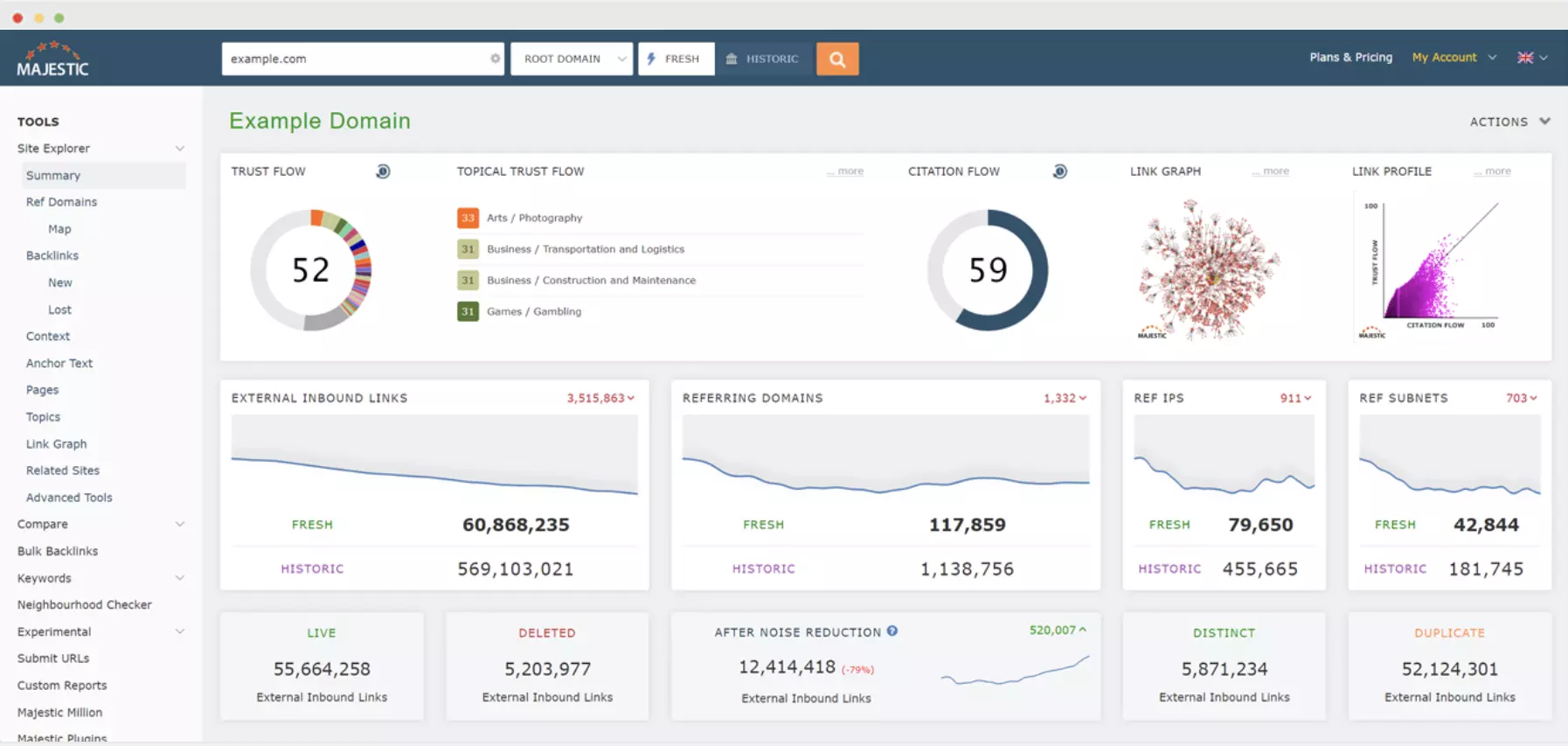The image size is (1568, 746).
Task: Click the Trust Flow info icon
Action: (x=383, y=171)
